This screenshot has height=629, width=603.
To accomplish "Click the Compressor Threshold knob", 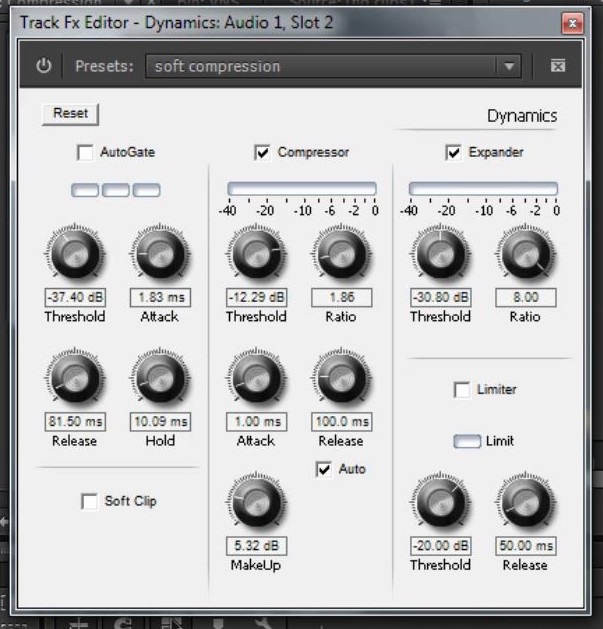I will (x=256, y=253).
